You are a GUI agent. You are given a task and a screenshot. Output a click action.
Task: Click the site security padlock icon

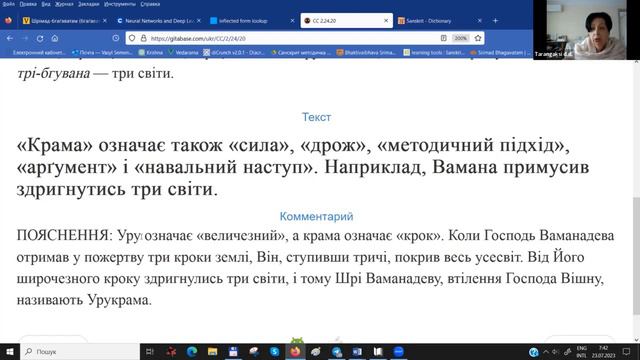pos(143,38)
